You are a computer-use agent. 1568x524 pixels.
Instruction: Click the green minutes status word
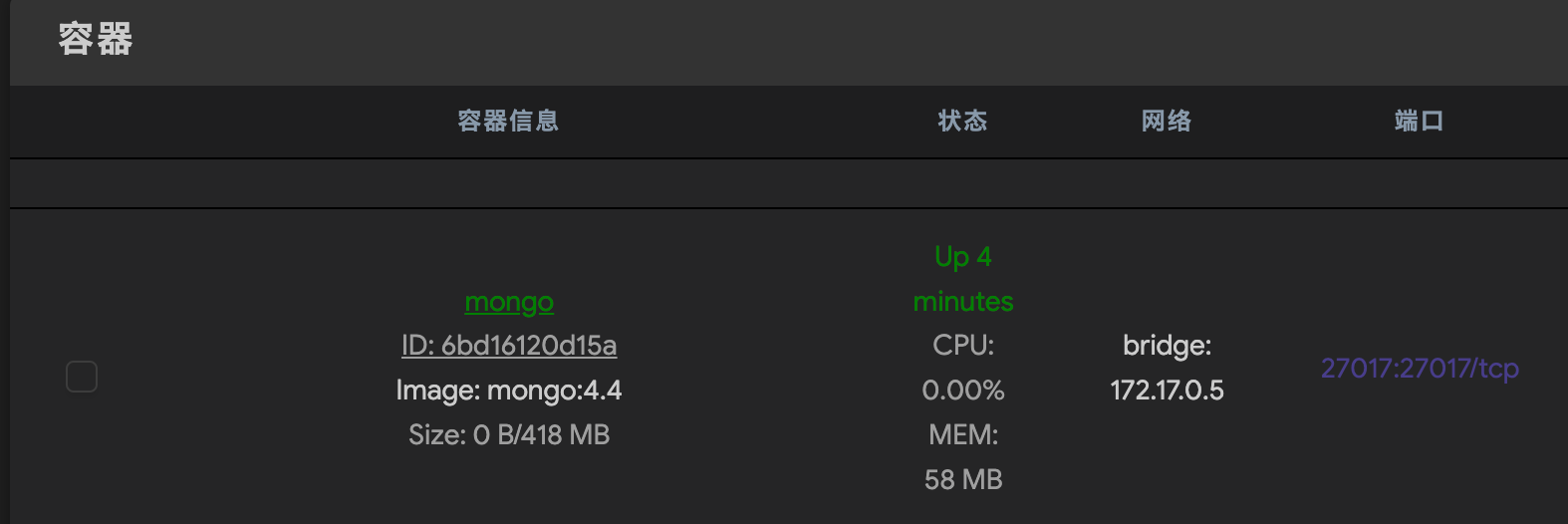[x=963, y=301]
